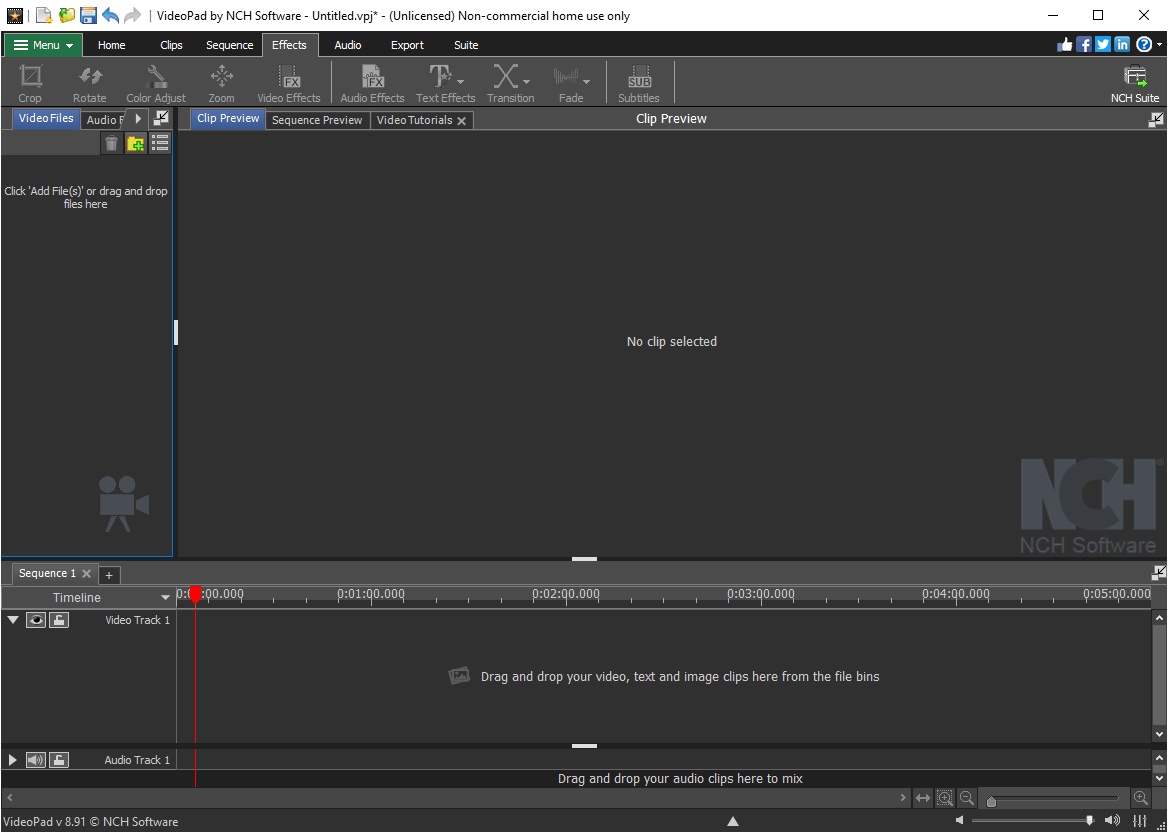Click the master volume slider handle
This screenshot has width=1168, height=833.
[1090, 820]
